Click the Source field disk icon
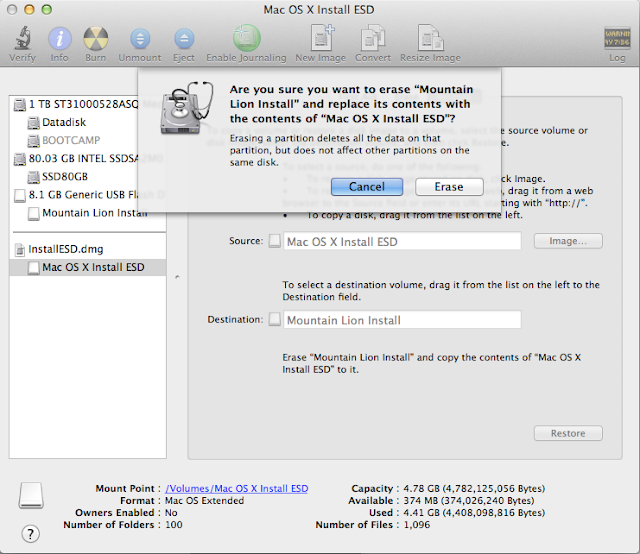This screenshot has height=554, width=640. click(275, 241)
